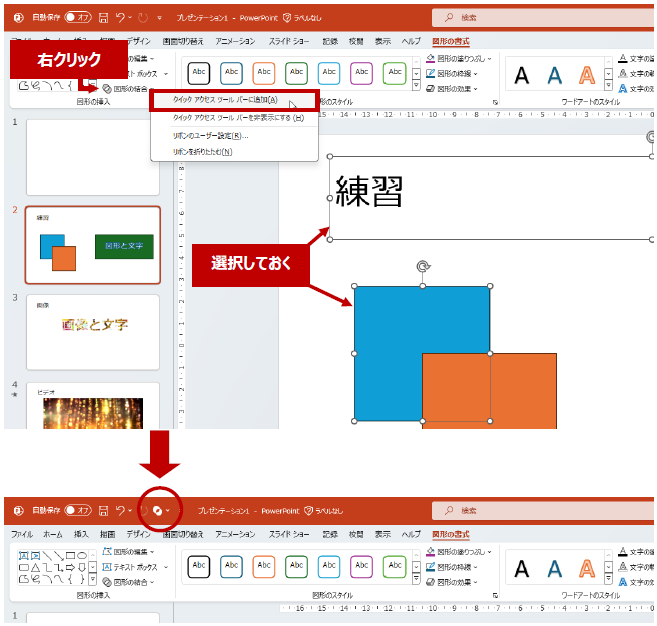Expand the 図形の編集 dropdown in the lower ribbon
657x626 pixels.
[134, 552]
